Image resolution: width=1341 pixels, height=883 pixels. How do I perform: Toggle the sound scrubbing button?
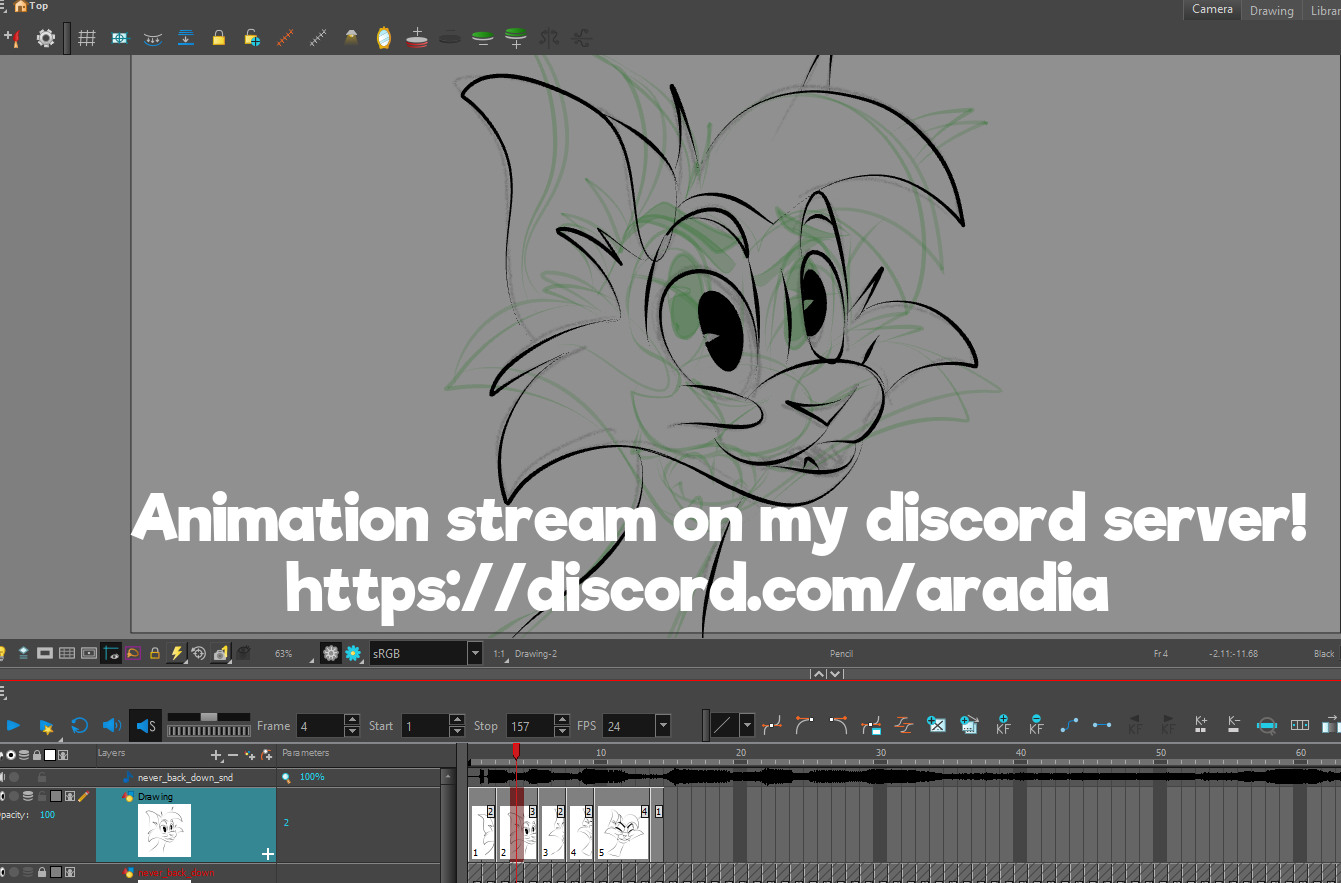[x=146, y=725]
